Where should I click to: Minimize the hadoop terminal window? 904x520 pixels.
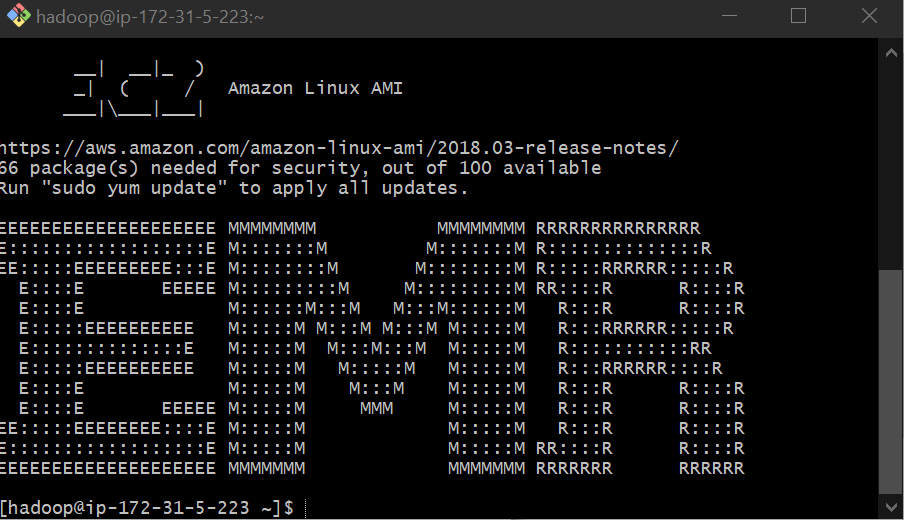click(x=729, y=16)
